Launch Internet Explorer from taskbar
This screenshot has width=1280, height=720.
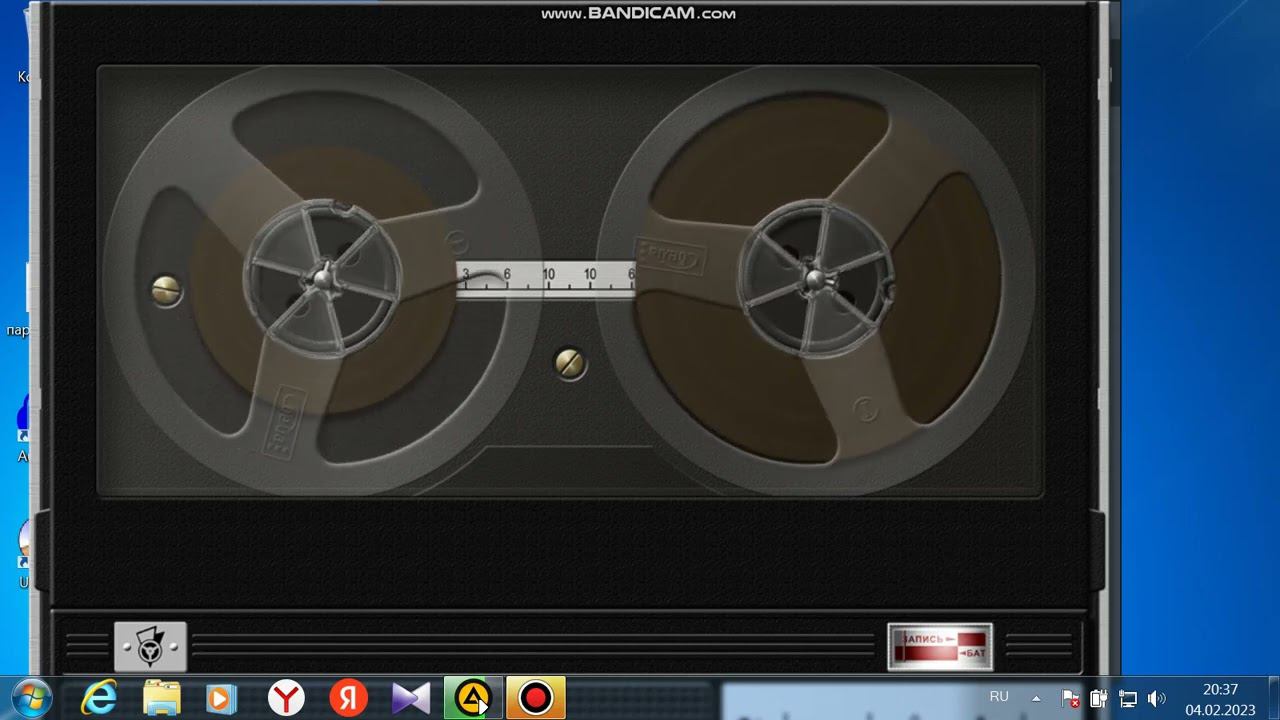[x=99, y=698]
